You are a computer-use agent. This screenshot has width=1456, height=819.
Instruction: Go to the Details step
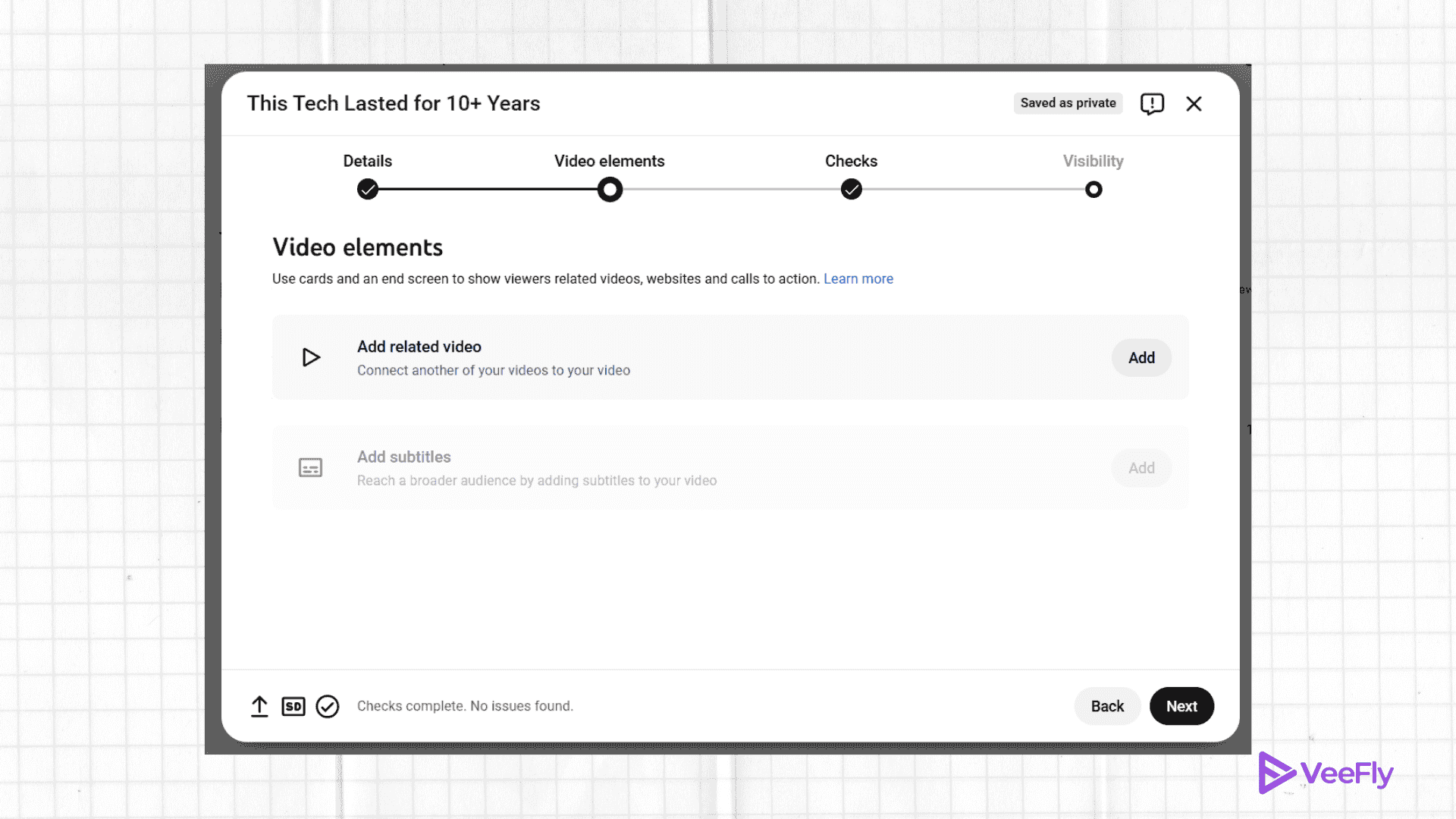[x=368, y=189]
